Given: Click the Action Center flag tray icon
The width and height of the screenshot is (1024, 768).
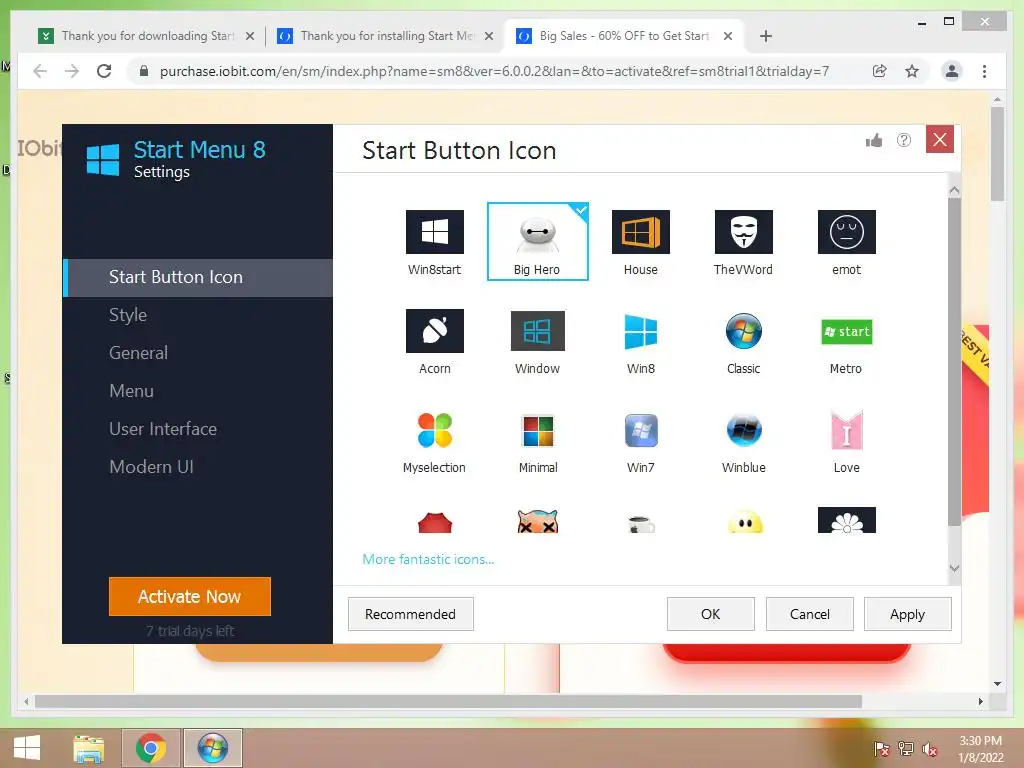Looking at the screenshot, I should click(881, 749).
